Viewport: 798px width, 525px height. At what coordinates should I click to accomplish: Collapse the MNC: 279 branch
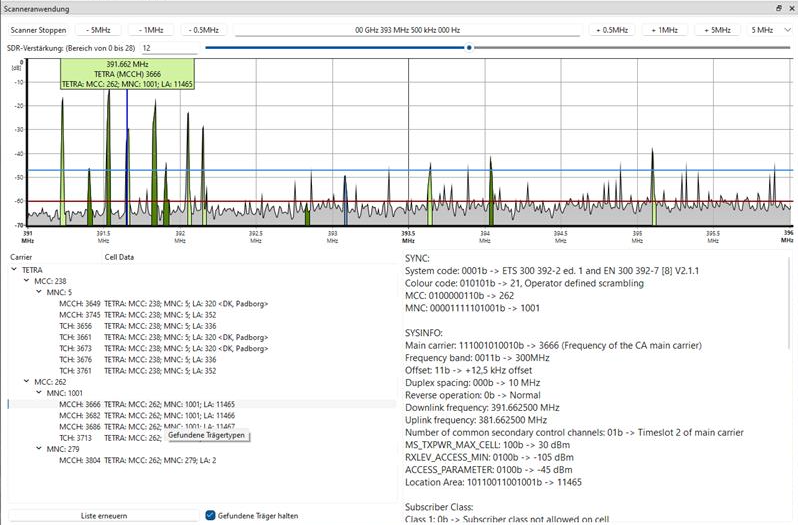click(x=40, y=449)
